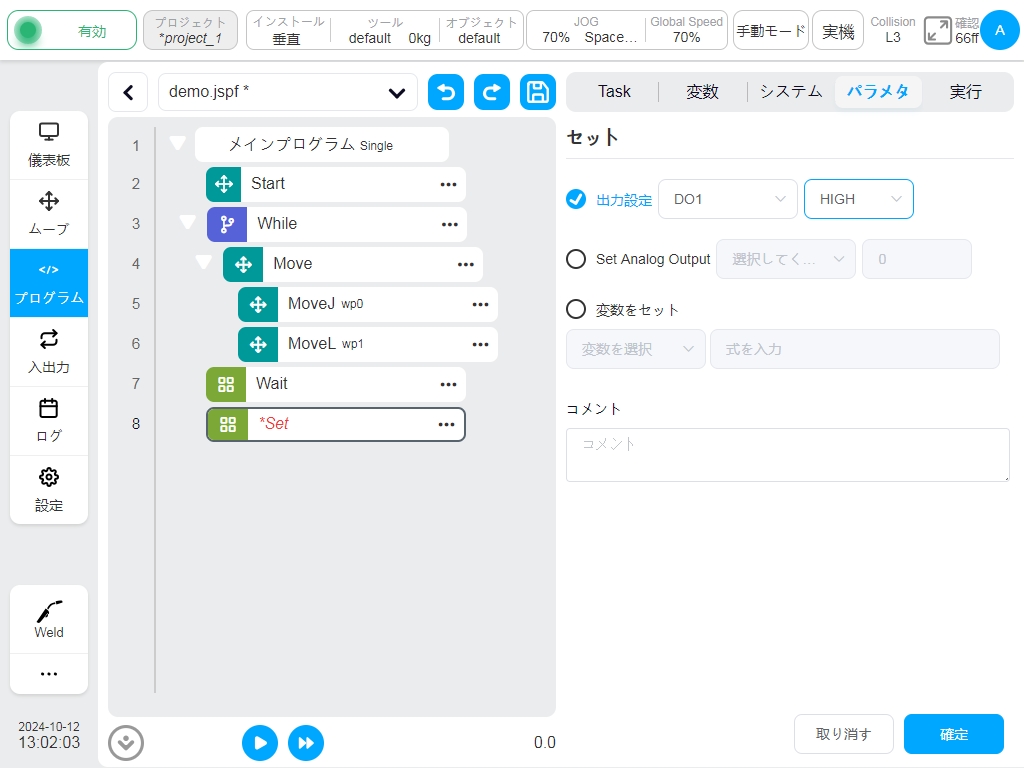
Task: Click the 手動モード mode button
Action: [x=771, y=31]
